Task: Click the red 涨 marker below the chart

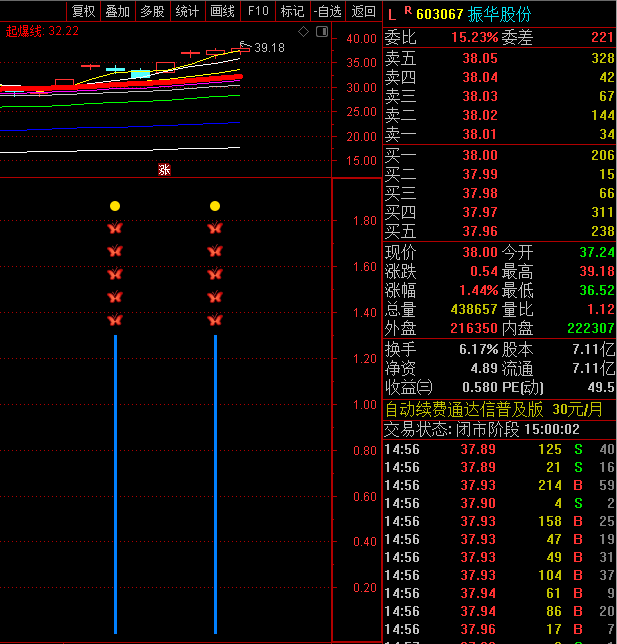Action: coord(164,169)
